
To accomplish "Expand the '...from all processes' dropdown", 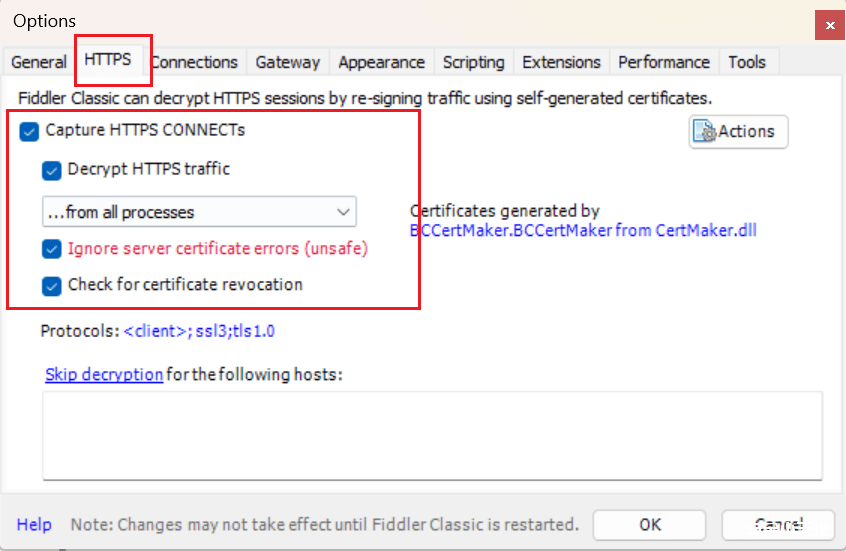I will [x=199, y=212].
